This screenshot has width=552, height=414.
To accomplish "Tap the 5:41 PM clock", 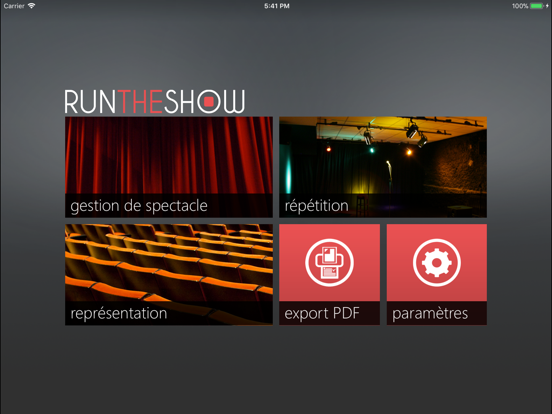I will pyautogui.click(x=277, y=6).
